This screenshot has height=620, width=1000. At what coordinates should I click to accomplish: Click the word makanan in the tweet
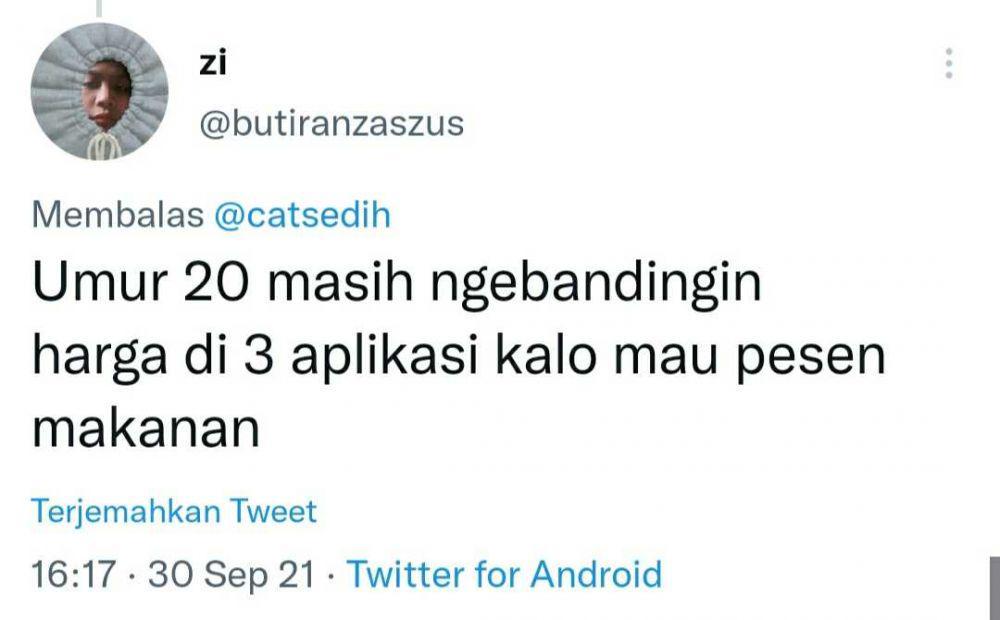click(146, 429)
